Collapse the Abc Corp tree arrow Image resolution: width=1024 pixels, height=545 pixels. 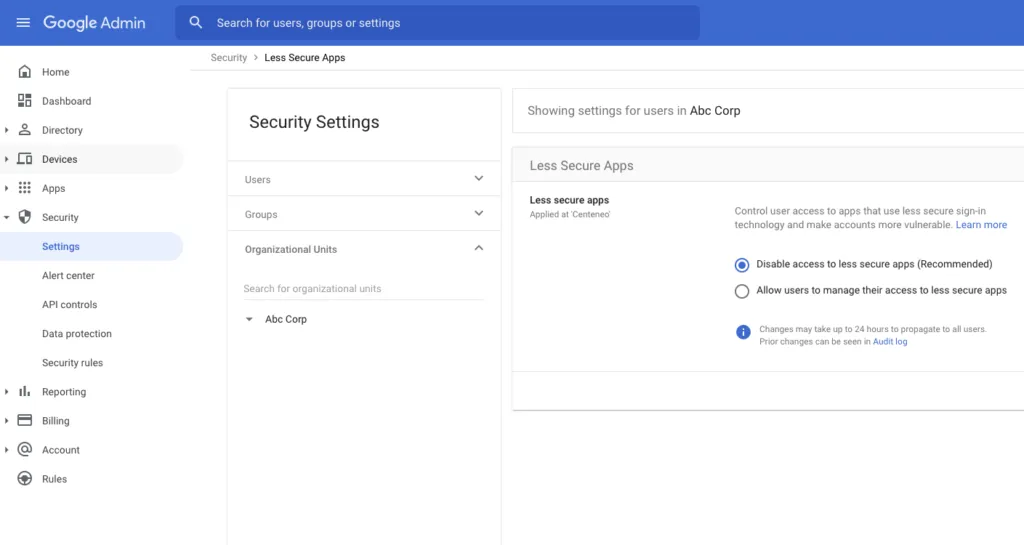pyautogui.click(x=249, y=319)
